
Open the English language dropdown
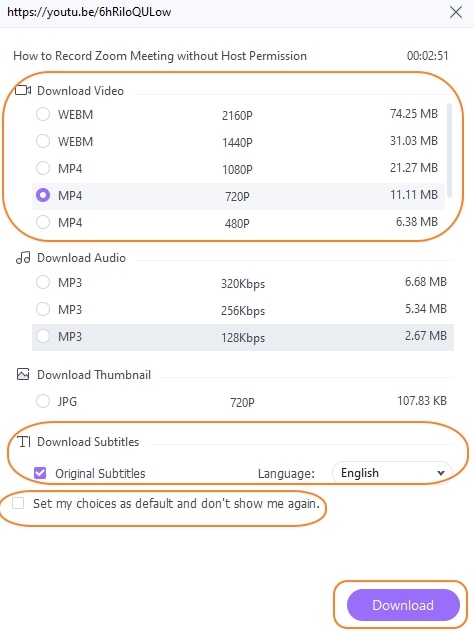click(392, 473)
